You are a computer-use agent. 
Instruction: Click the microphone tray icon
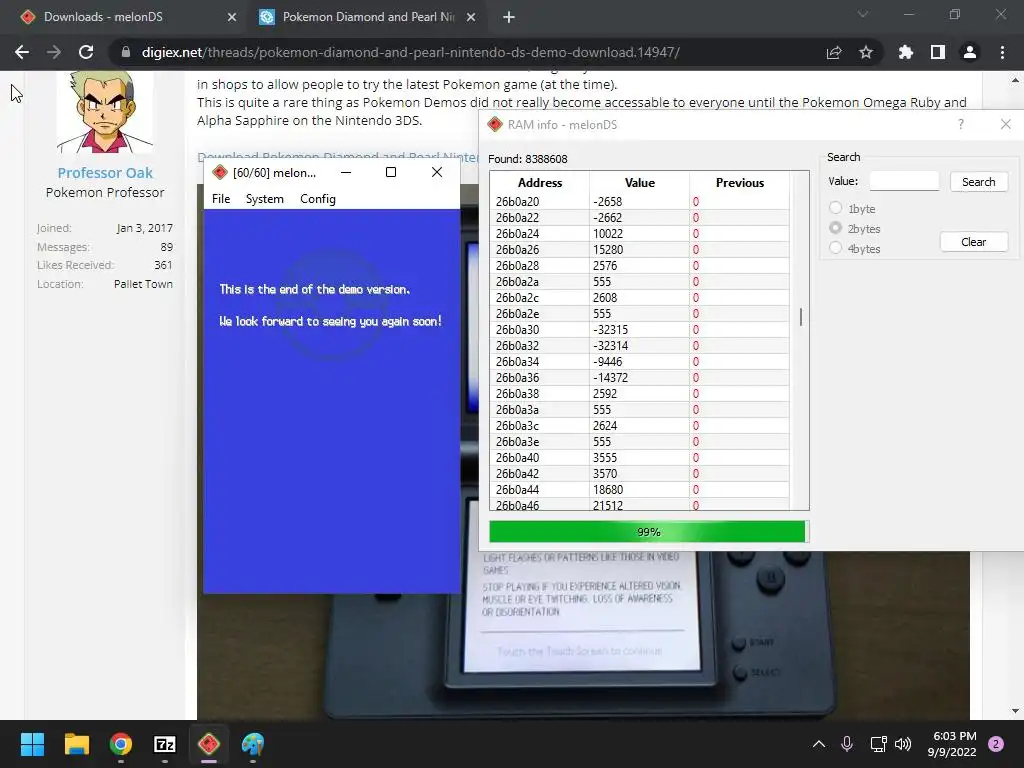click(847, 744)
